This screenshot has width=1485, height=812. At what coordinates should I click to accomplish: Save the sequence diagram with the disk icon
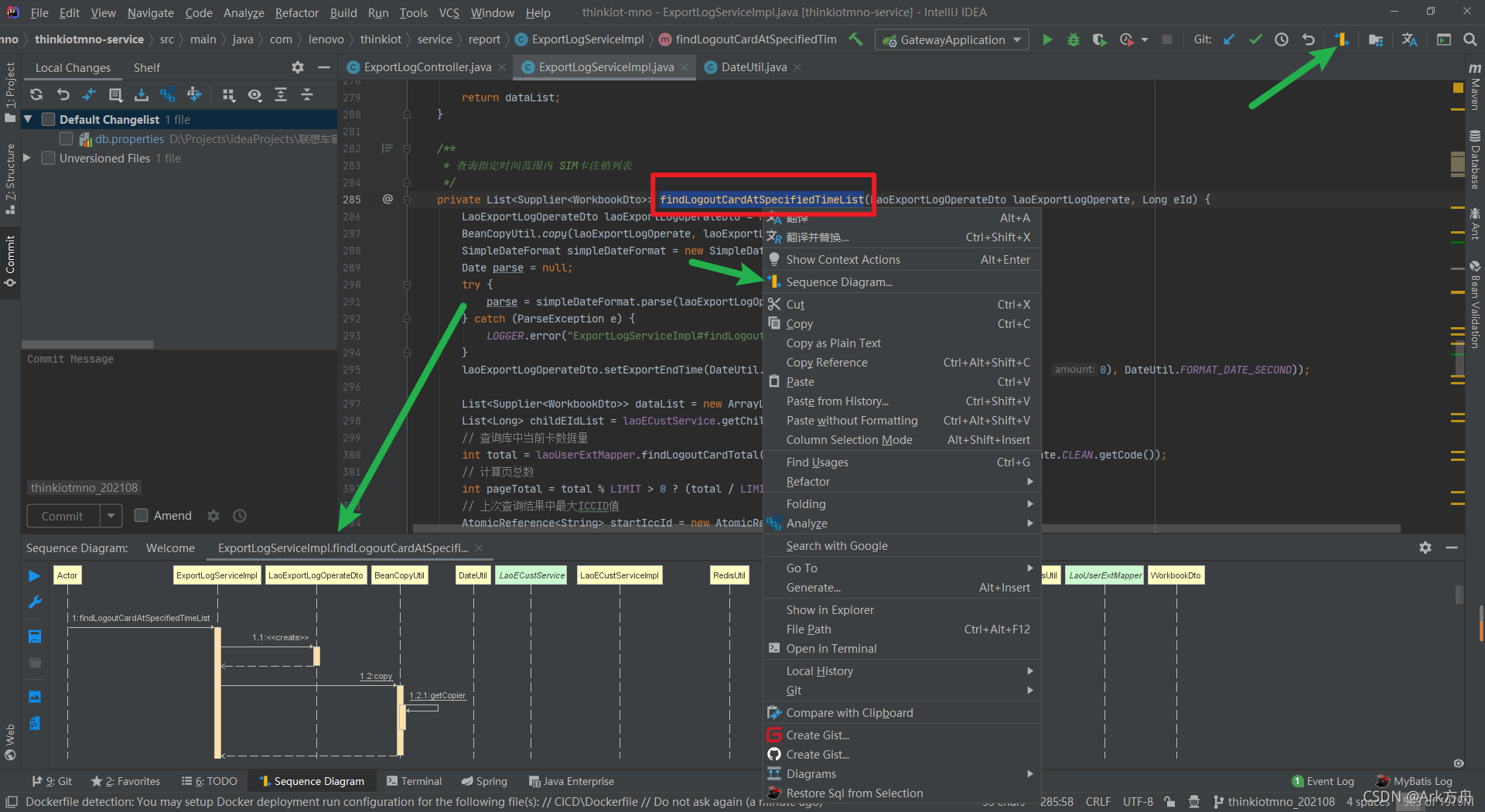click(35, 636)
